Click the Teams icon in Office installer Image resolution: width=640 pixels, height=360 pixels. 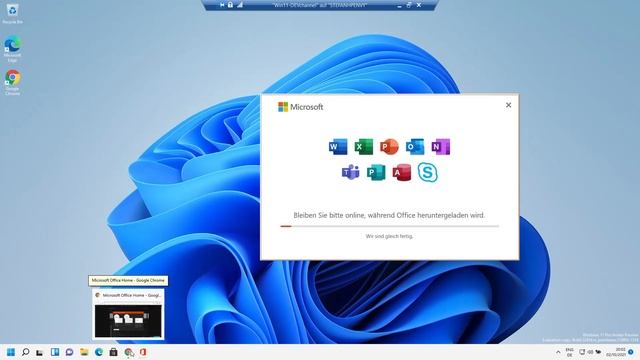[x=351, y=172]
